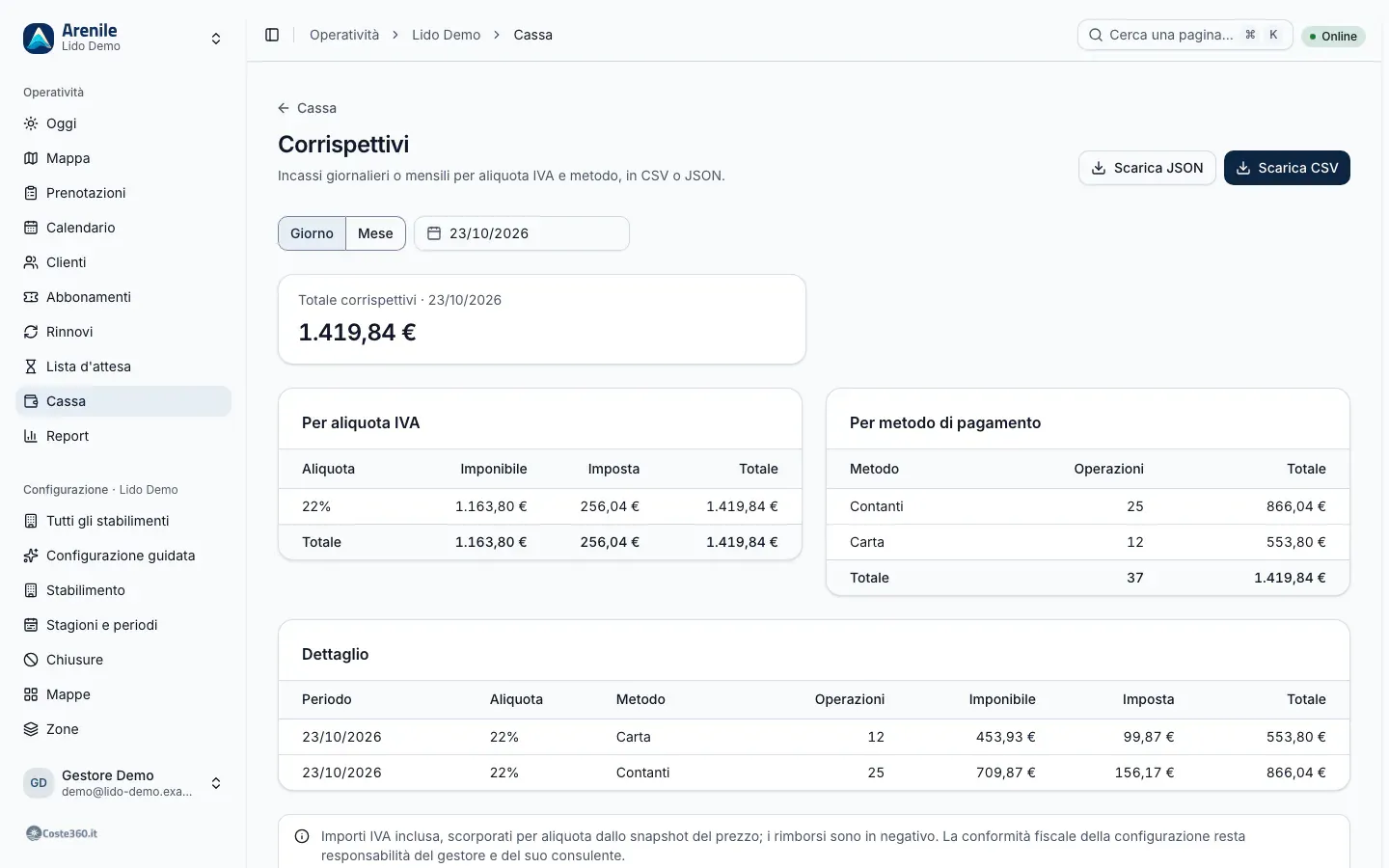Switch to Mese view
This screenshot has width=1389, height=868.
tap(375, 233)
